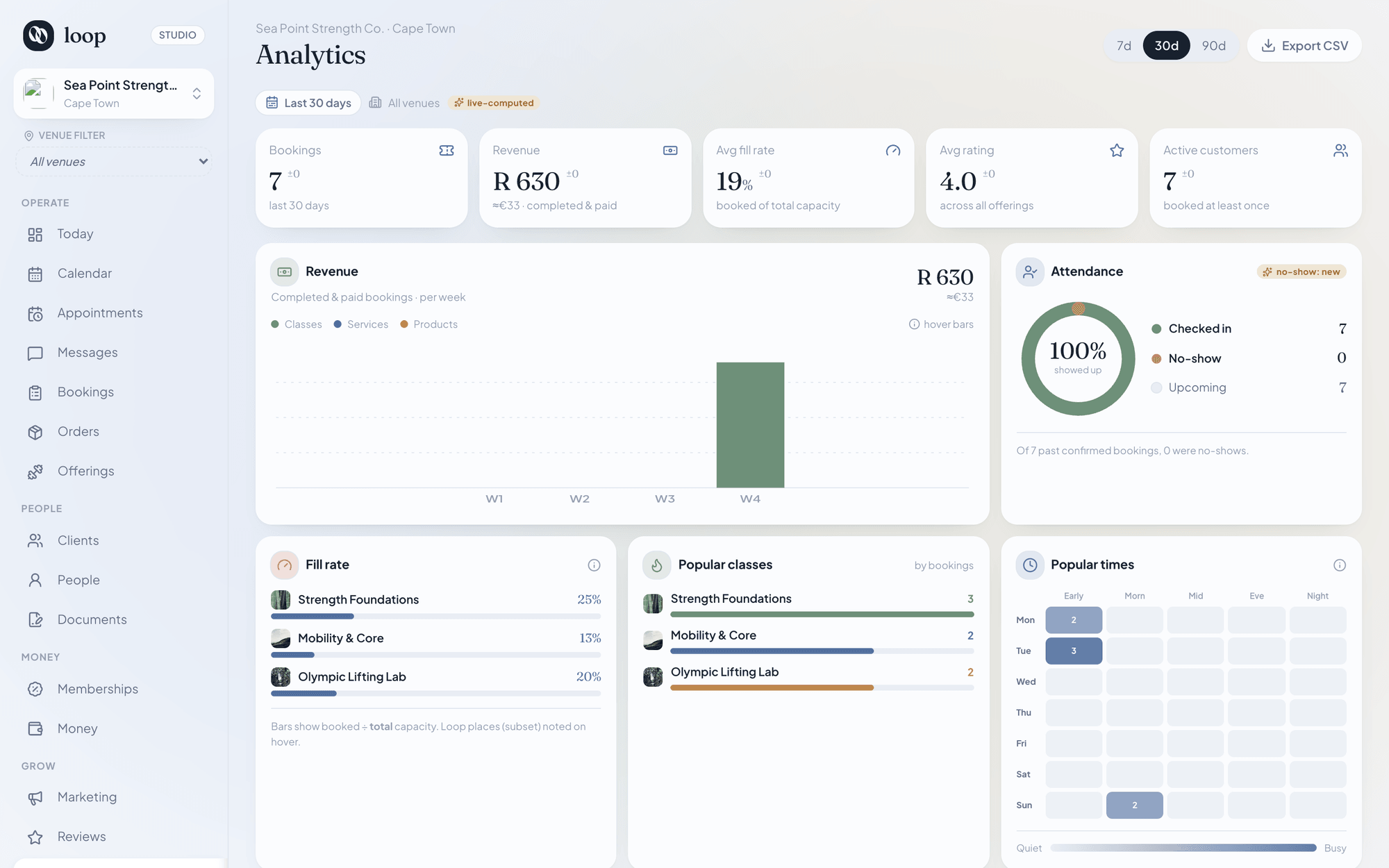Open Fill rate info icon
The height and width of the screenshot is (868, 1389).
click(x=594, y=565)
